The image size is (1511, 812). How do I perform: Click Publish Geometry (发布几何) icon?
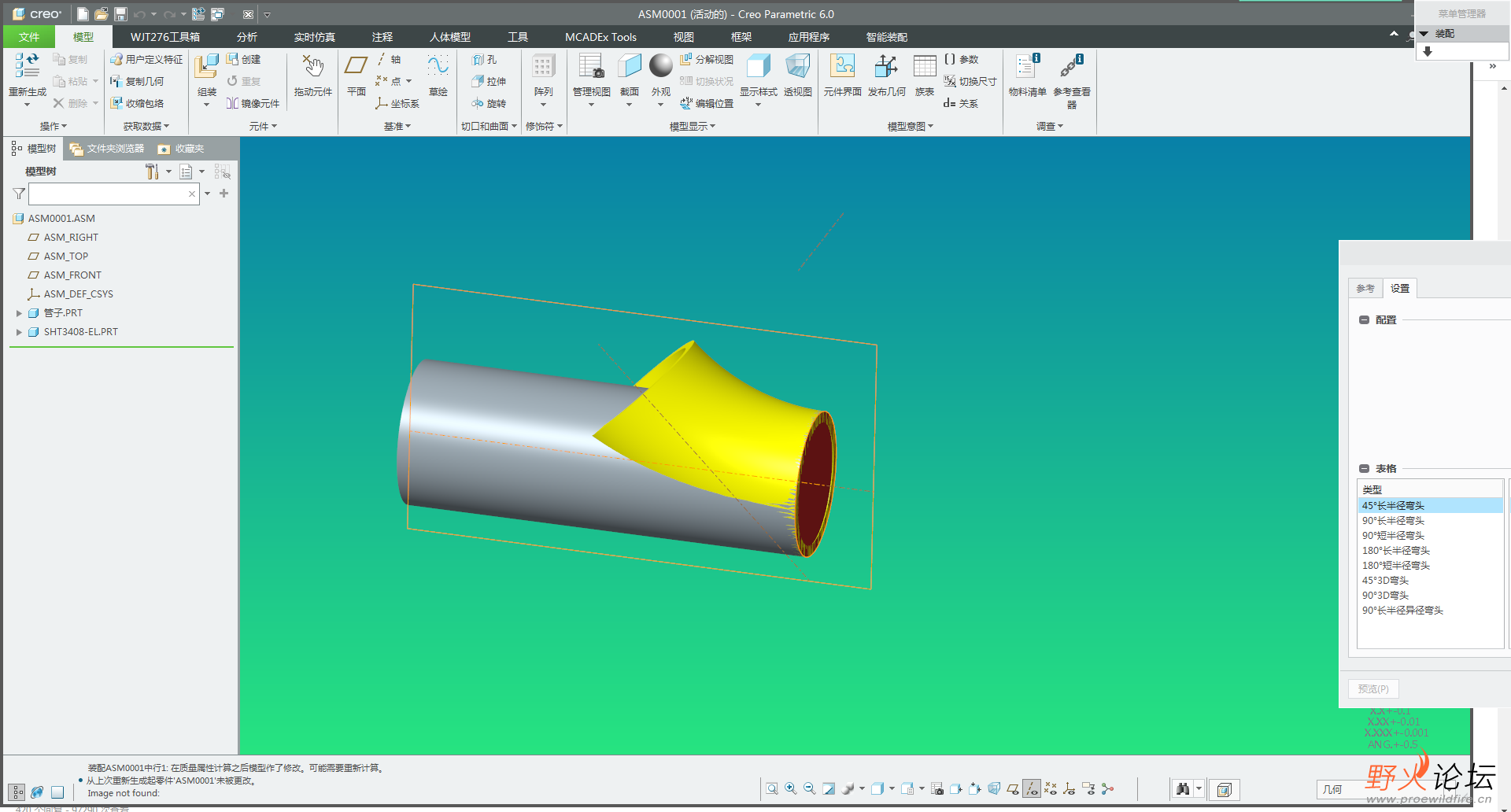point(886,66)
